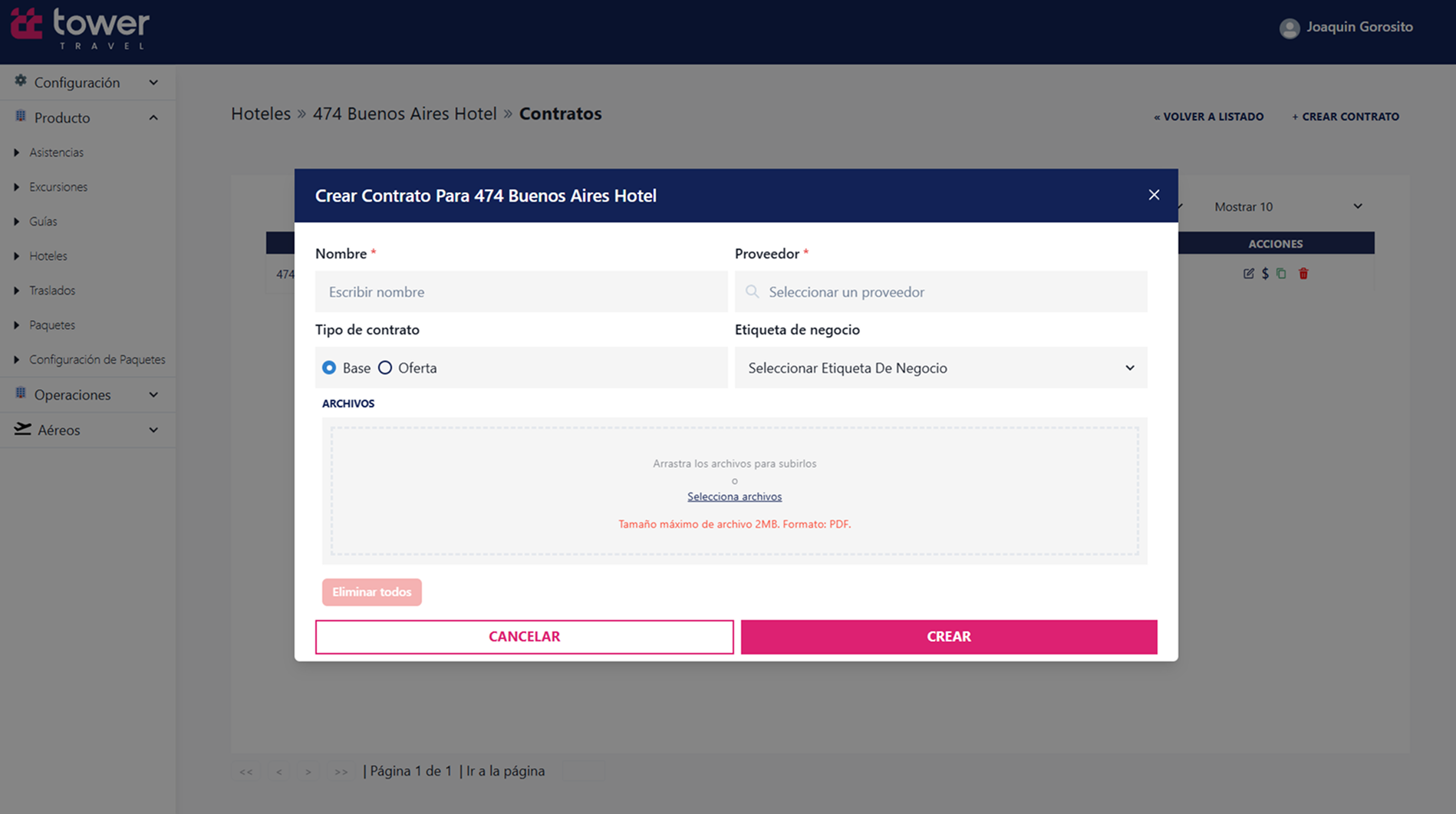The height and width of the screenshot is (814, 1456).
Task: Select the Base contract type radio button
Action: point(329,367)
